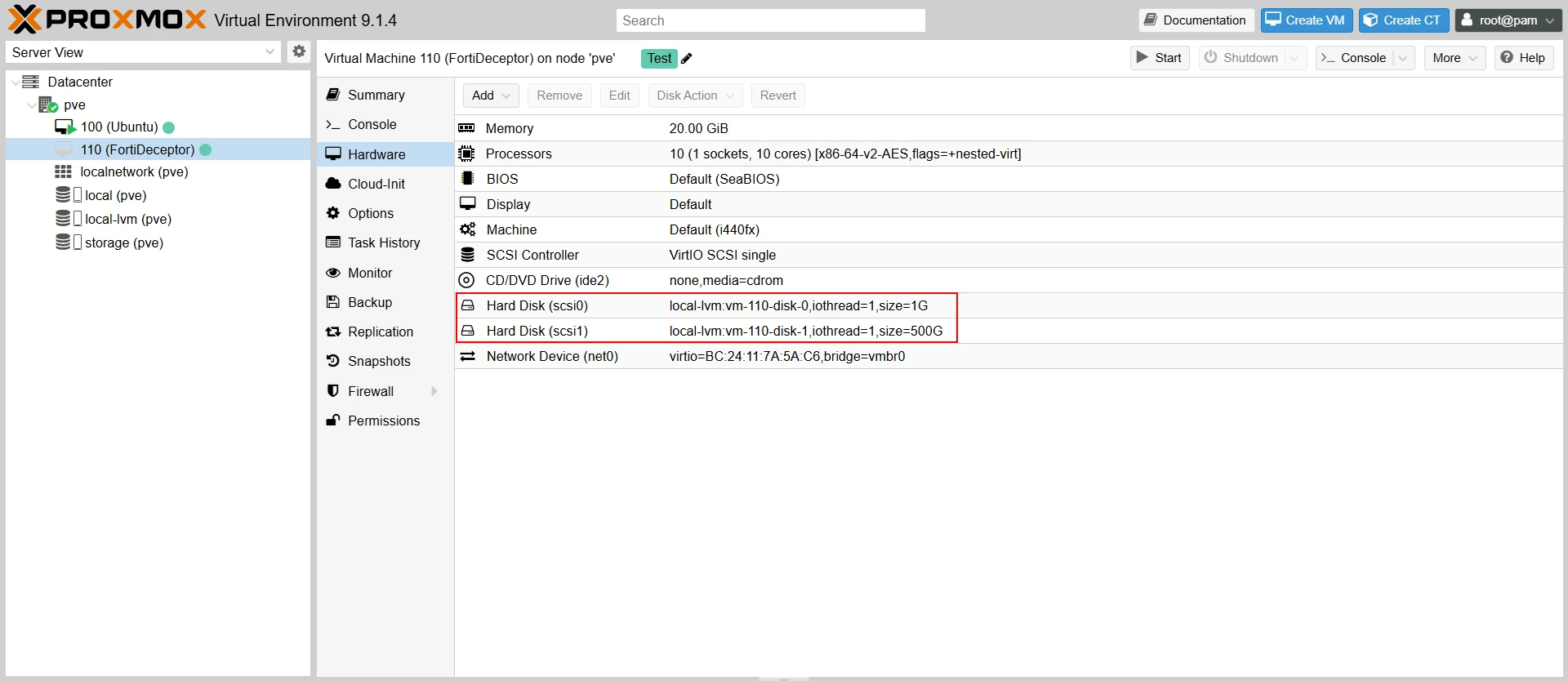Image resolution: width=1568 pixels, height=681 pixels.
Task: Open the Backup tab
Action: (385, 302)
